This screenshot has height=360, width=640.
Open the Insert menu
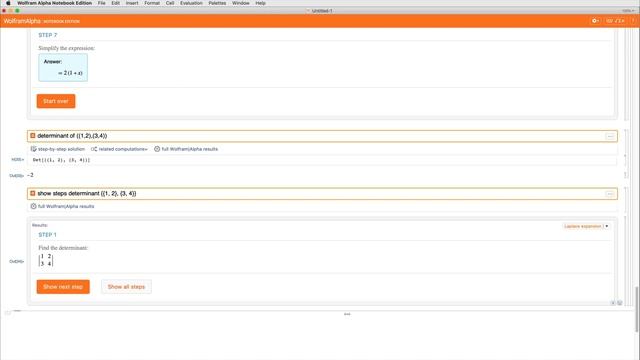point(132,3)
